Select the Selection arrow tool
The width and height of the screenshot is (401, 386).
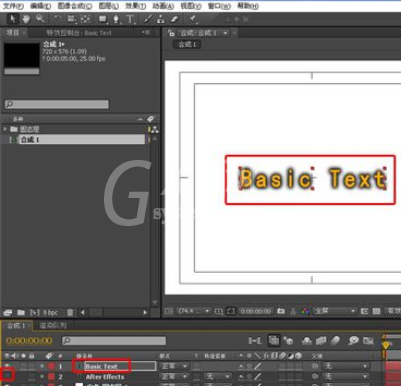[13, 19]
